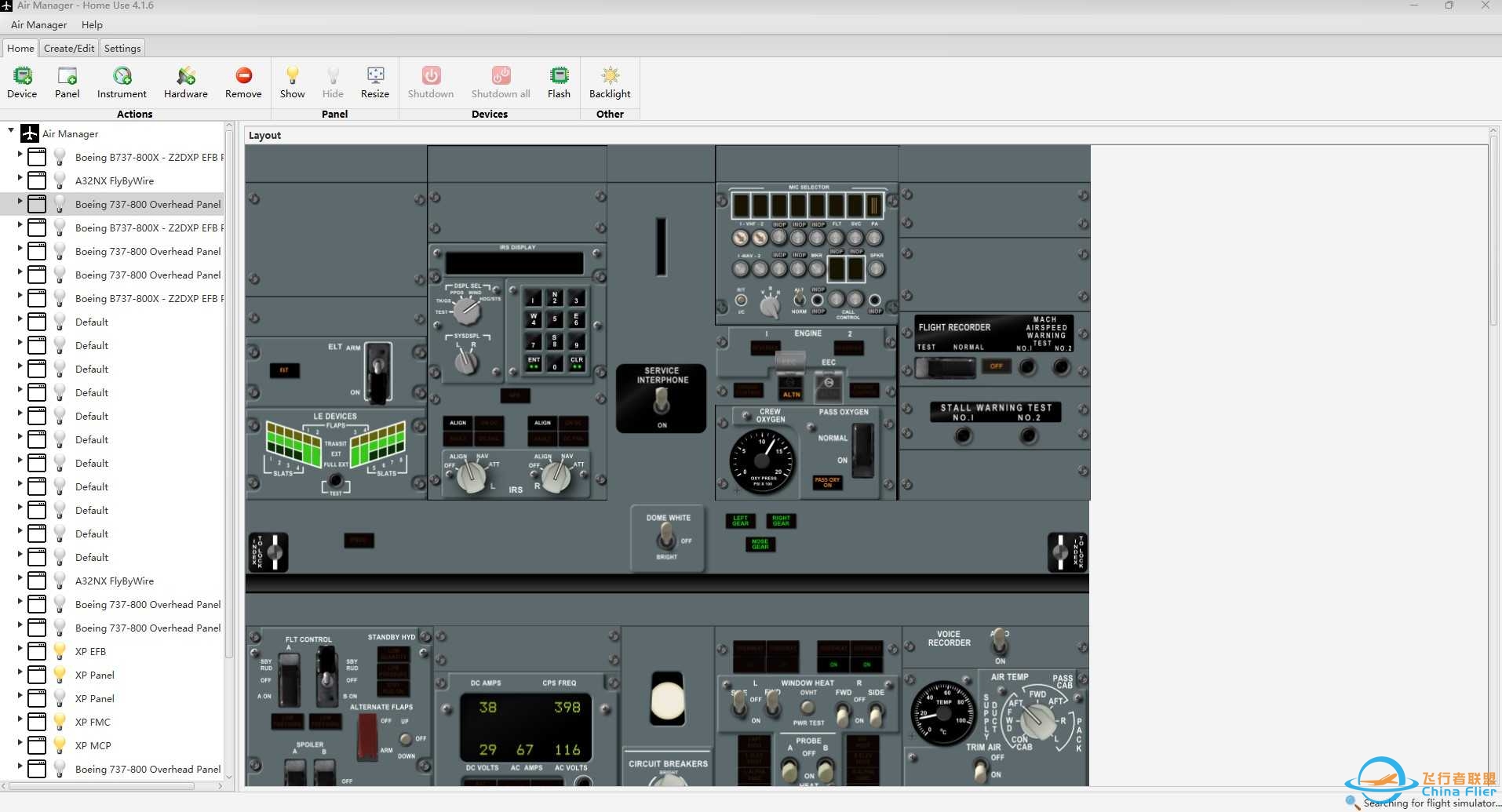Flip the Service Interphone switch
1502x812 pixels.
click(x=662, y=402)
